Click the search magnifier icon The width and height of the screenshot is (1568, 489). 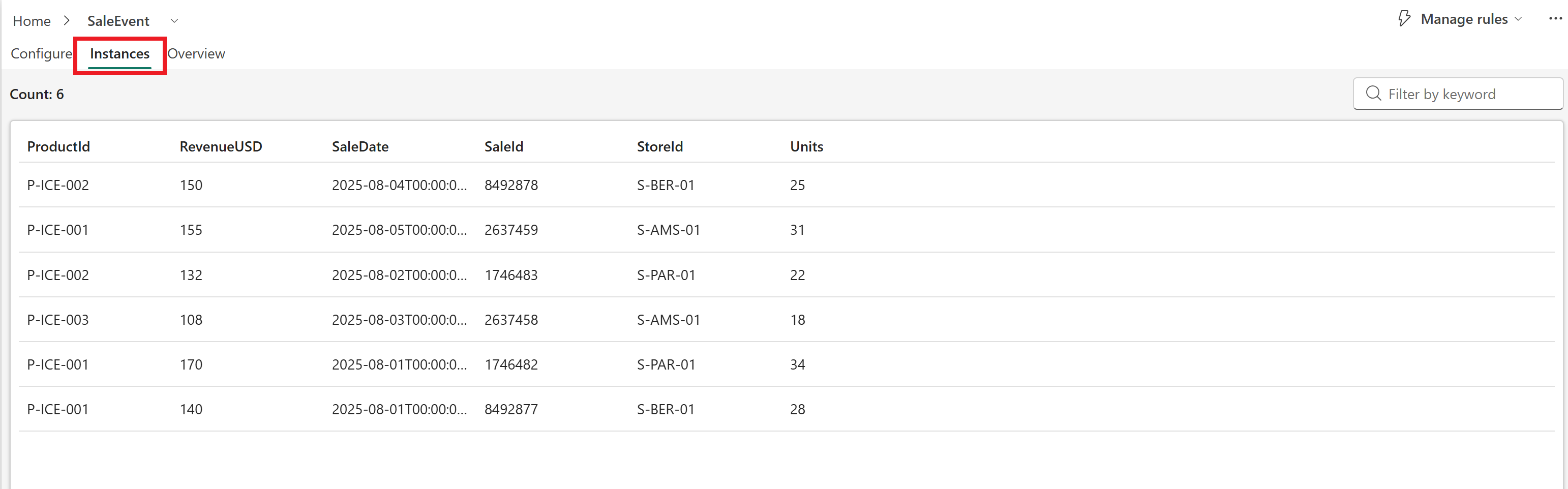(x=1373, y=94)
